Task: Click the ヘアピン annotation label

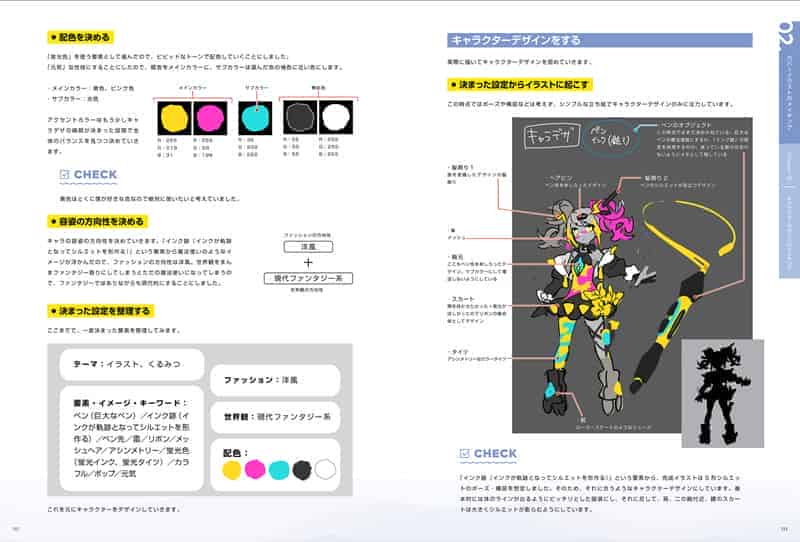Action: (560, 178)
